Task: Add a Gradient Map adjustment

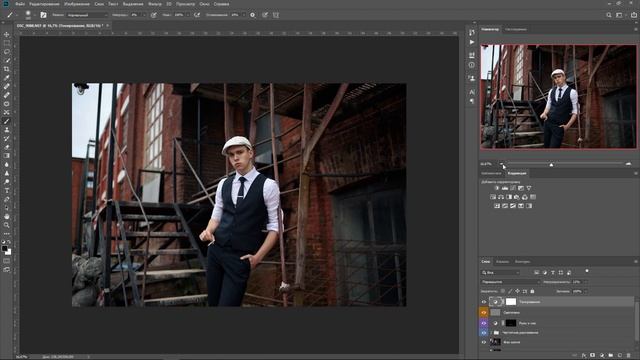Action: coord(529,206)
